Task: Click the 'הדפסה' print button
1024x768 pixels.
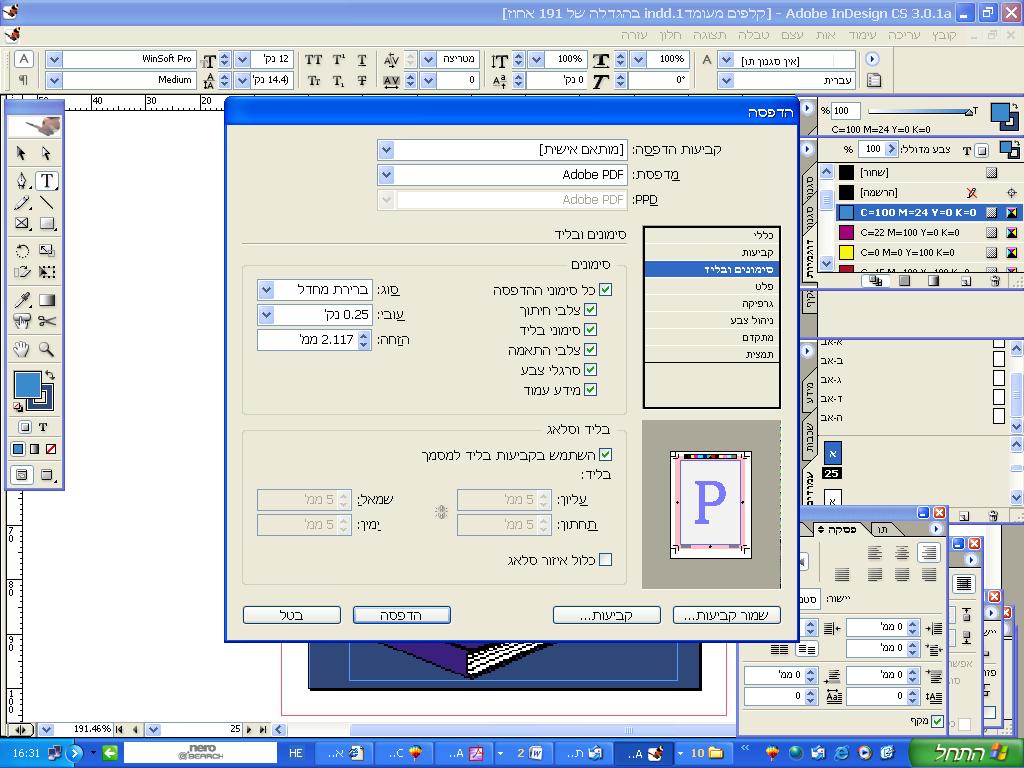Action: [401, 615]
